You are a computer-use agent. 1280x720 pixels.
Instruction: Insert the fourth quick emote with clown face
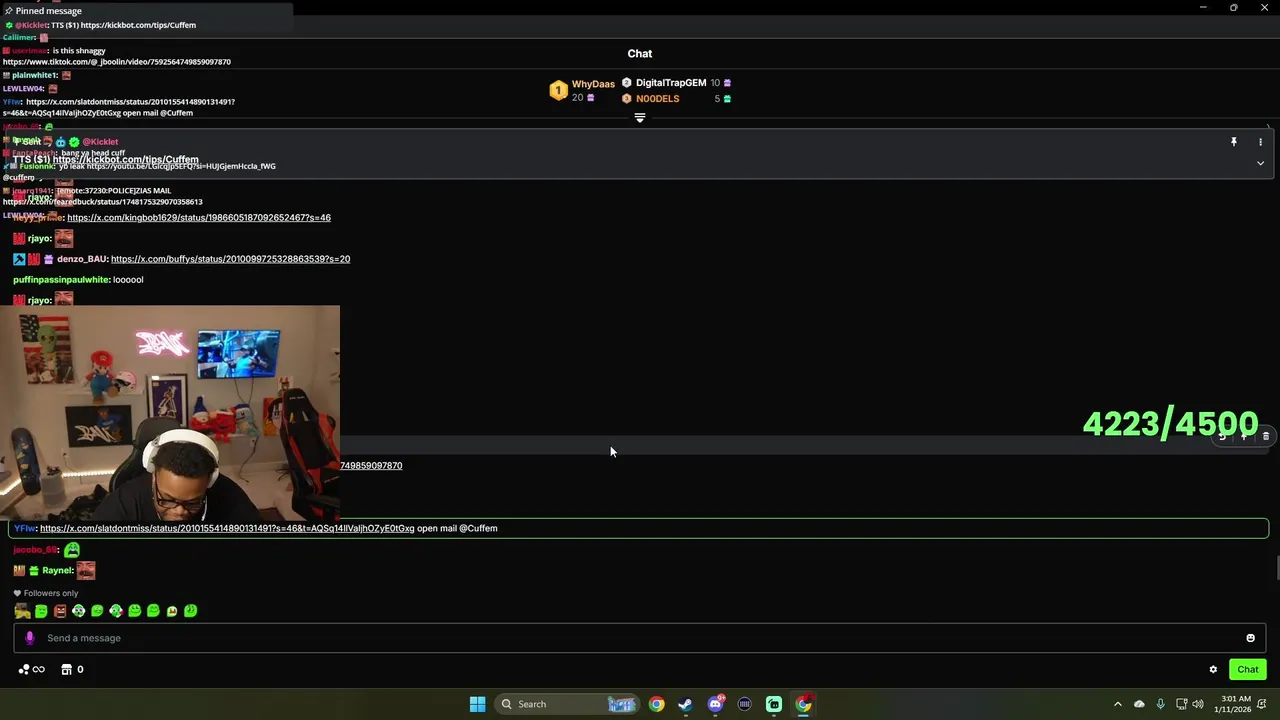[x=78, y=611]
